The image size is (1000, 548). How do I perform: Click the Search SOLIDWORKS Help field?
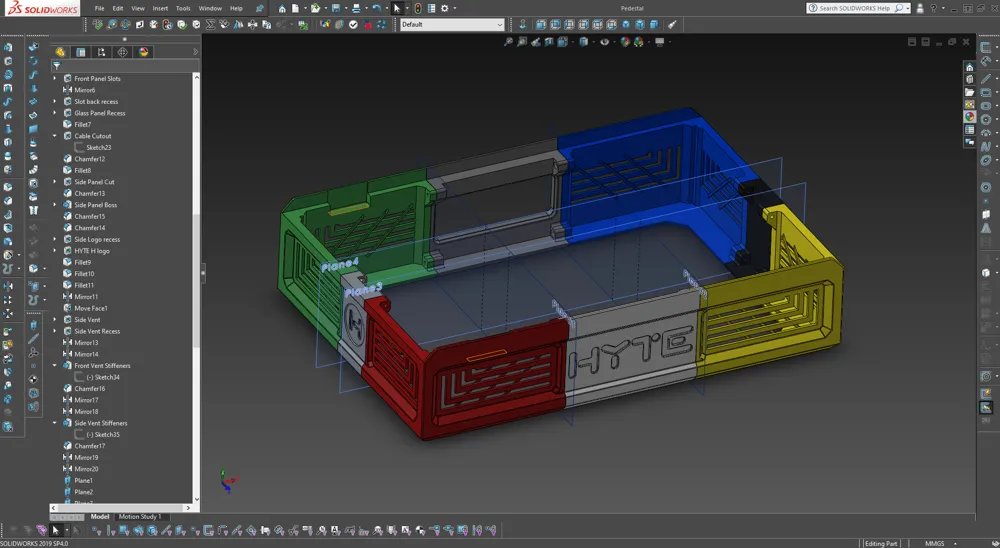coord(858,8)
